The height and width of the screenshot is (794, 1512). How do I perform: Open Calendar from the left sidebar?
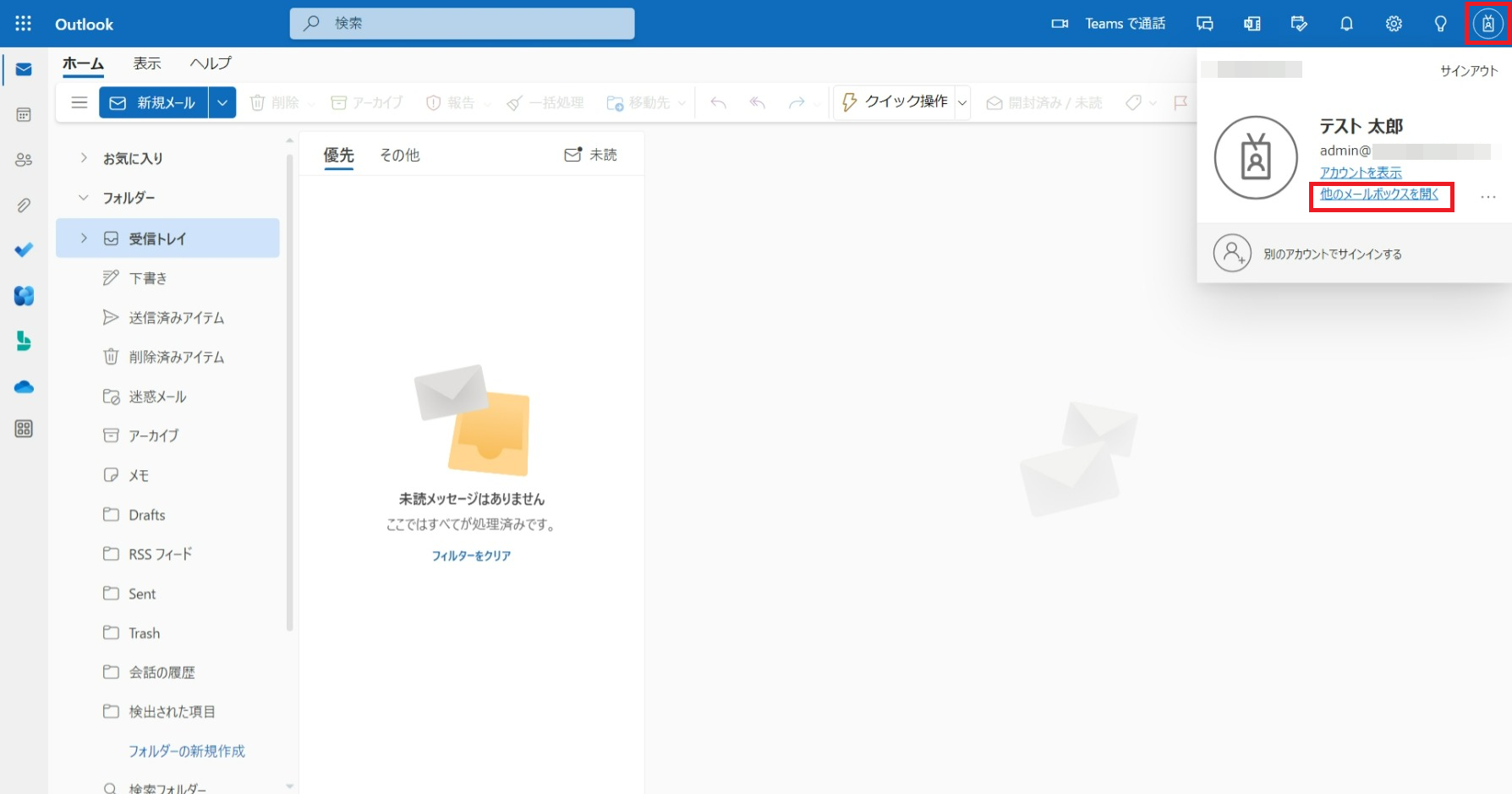tap(24, 114)
